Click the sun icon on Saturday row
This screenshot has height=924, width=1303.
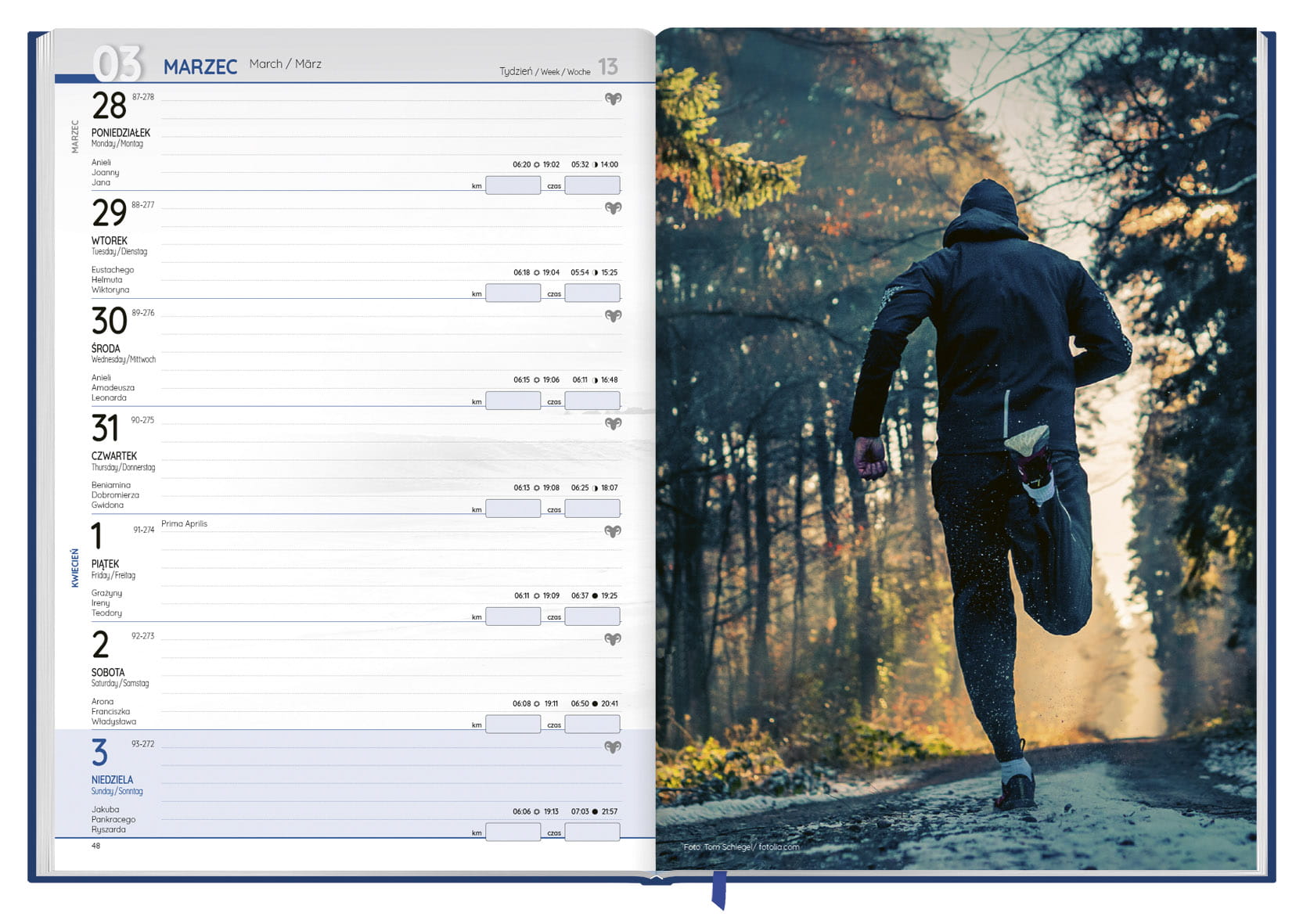537,703
